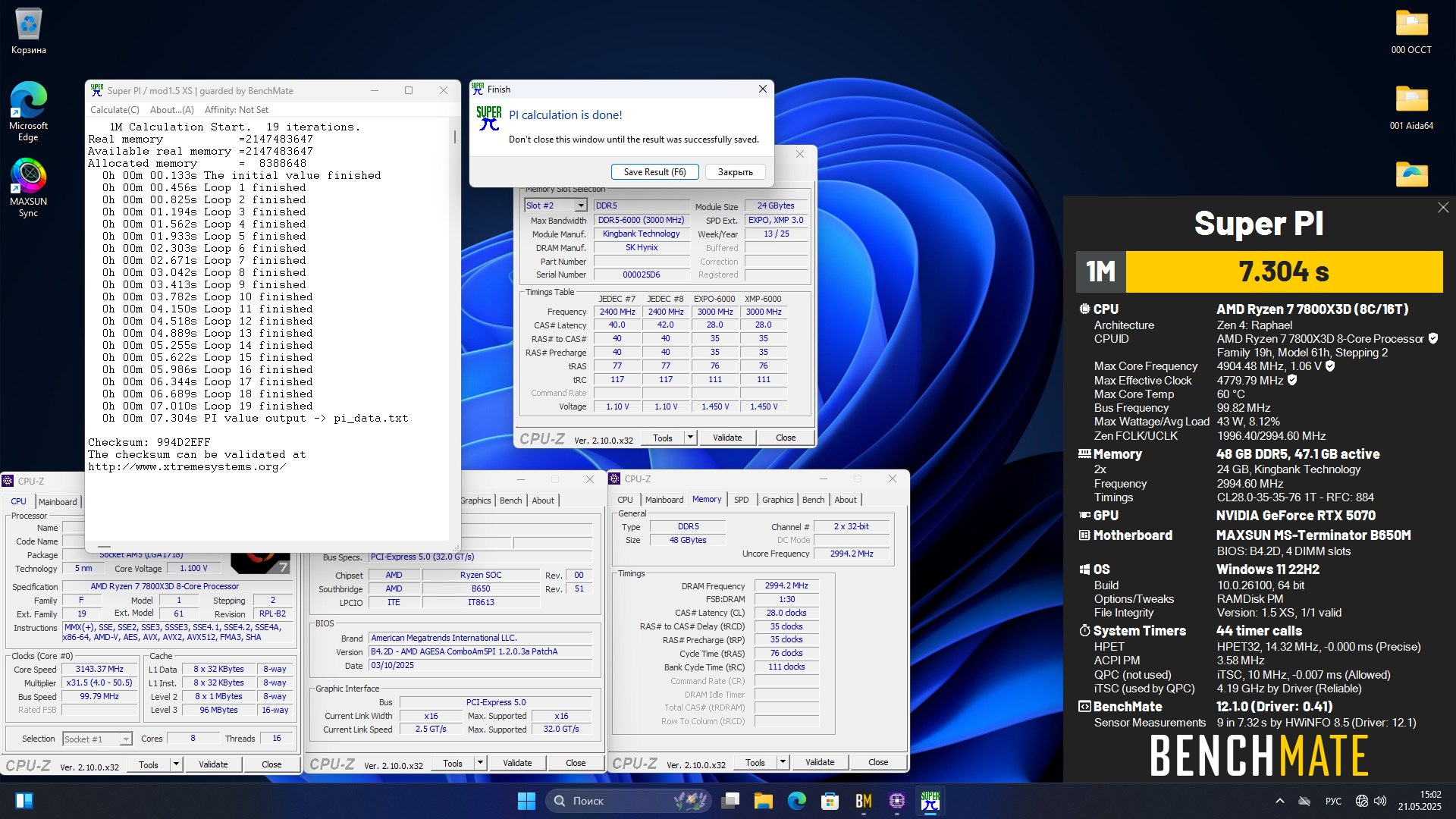The image size is (1456, 819).
Task: Launch Microsoft Edge desktop shortcut
Action: [x=28, y=111]
